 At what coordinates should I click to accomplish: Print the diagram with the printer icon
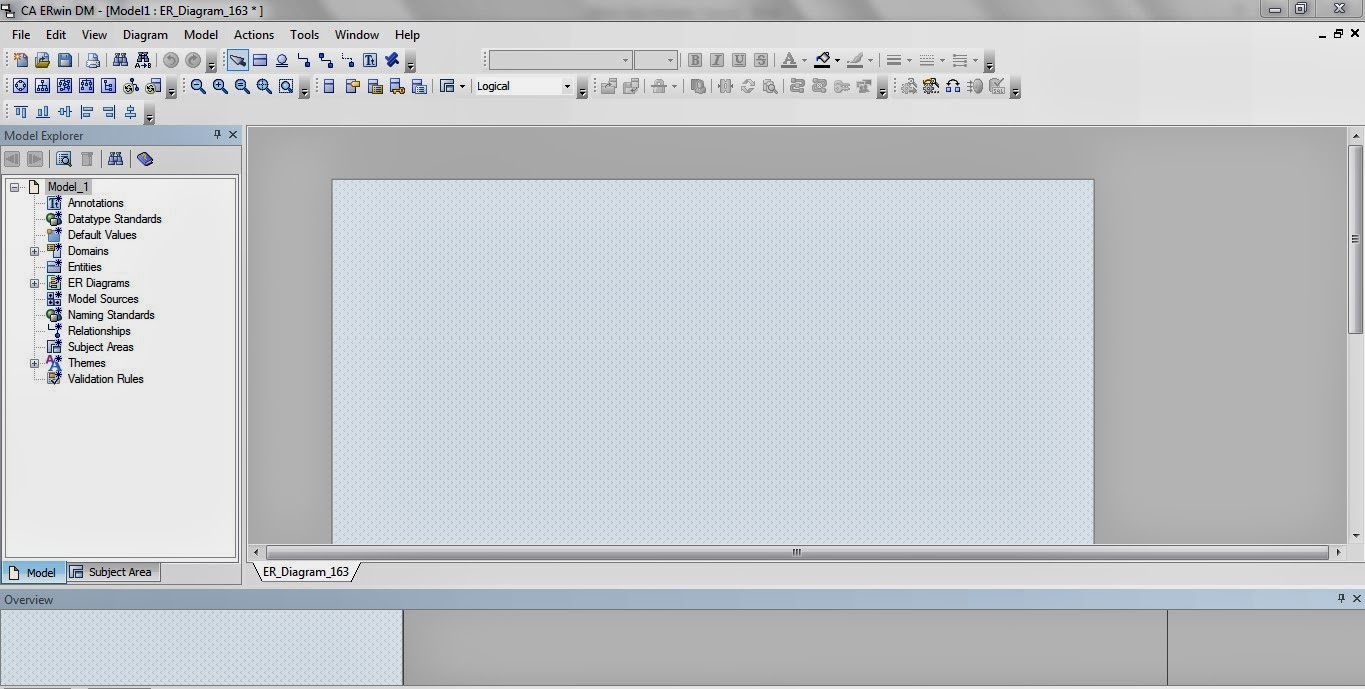93,61
